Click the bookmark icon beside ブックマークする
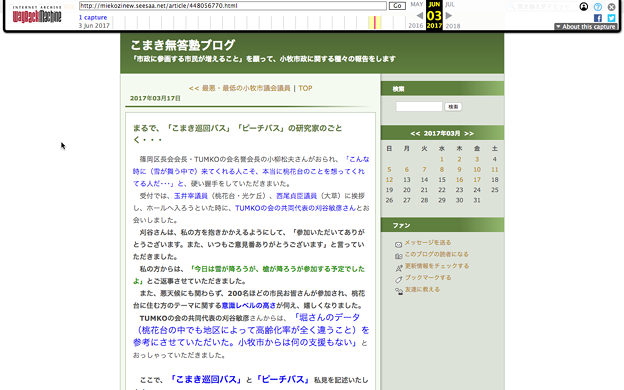Image resolution: width=624 pixels, height=390 pixels. [x=398, y=279]
